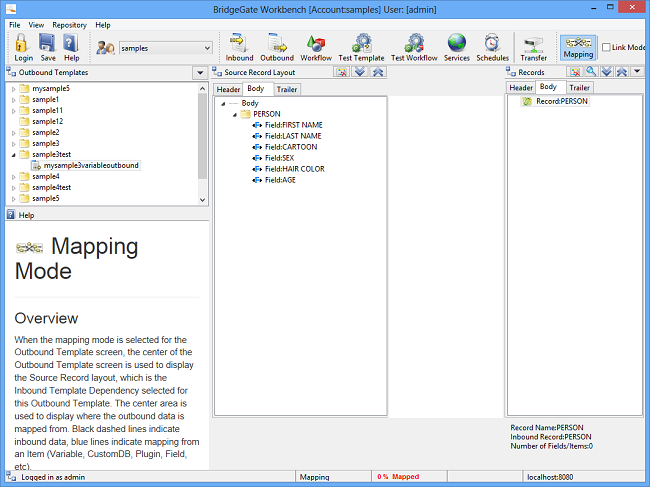
Task: Click the Test Workflow icon
Action: click(414, 43)
